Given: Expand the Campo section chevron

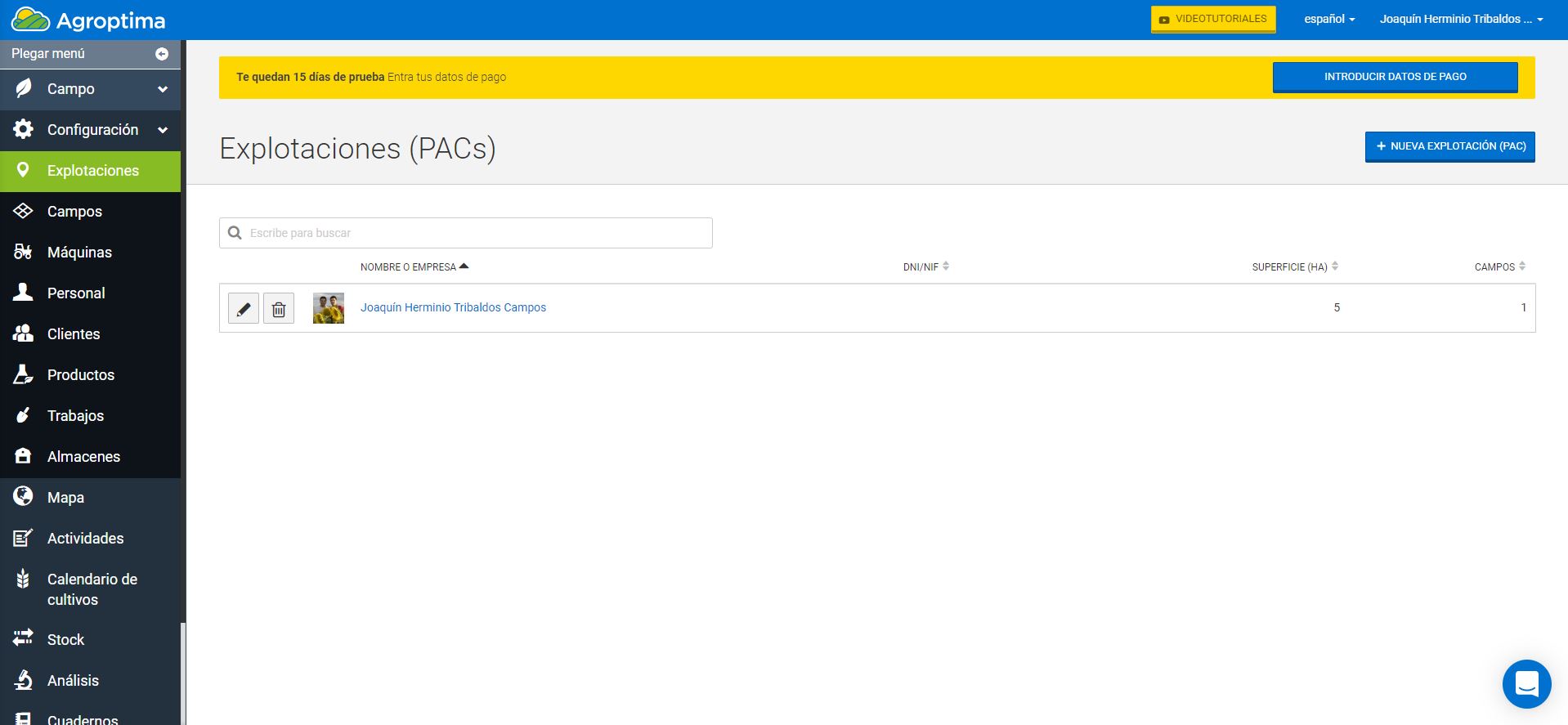Looking at the screenshot, I should pyautogui.click(x=163, y=89).
